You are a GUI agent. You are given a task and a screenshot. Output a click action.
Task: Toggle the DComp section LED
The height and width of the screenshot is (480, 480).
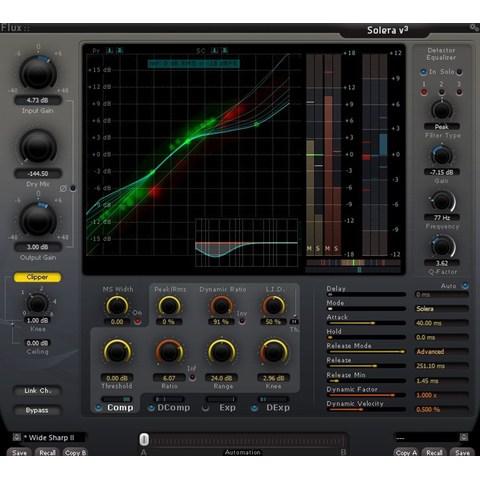coord(151,407)
